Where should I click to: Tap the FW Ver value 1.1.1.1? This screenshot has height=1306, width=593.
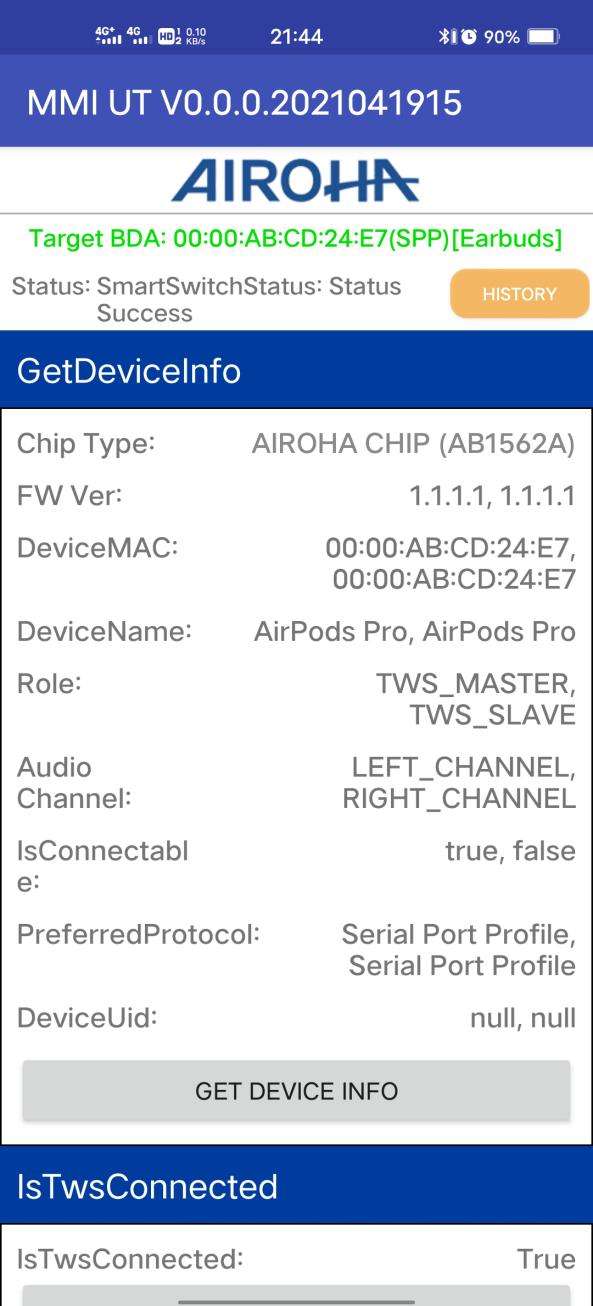pyautogui.click(x=492, y=496)
